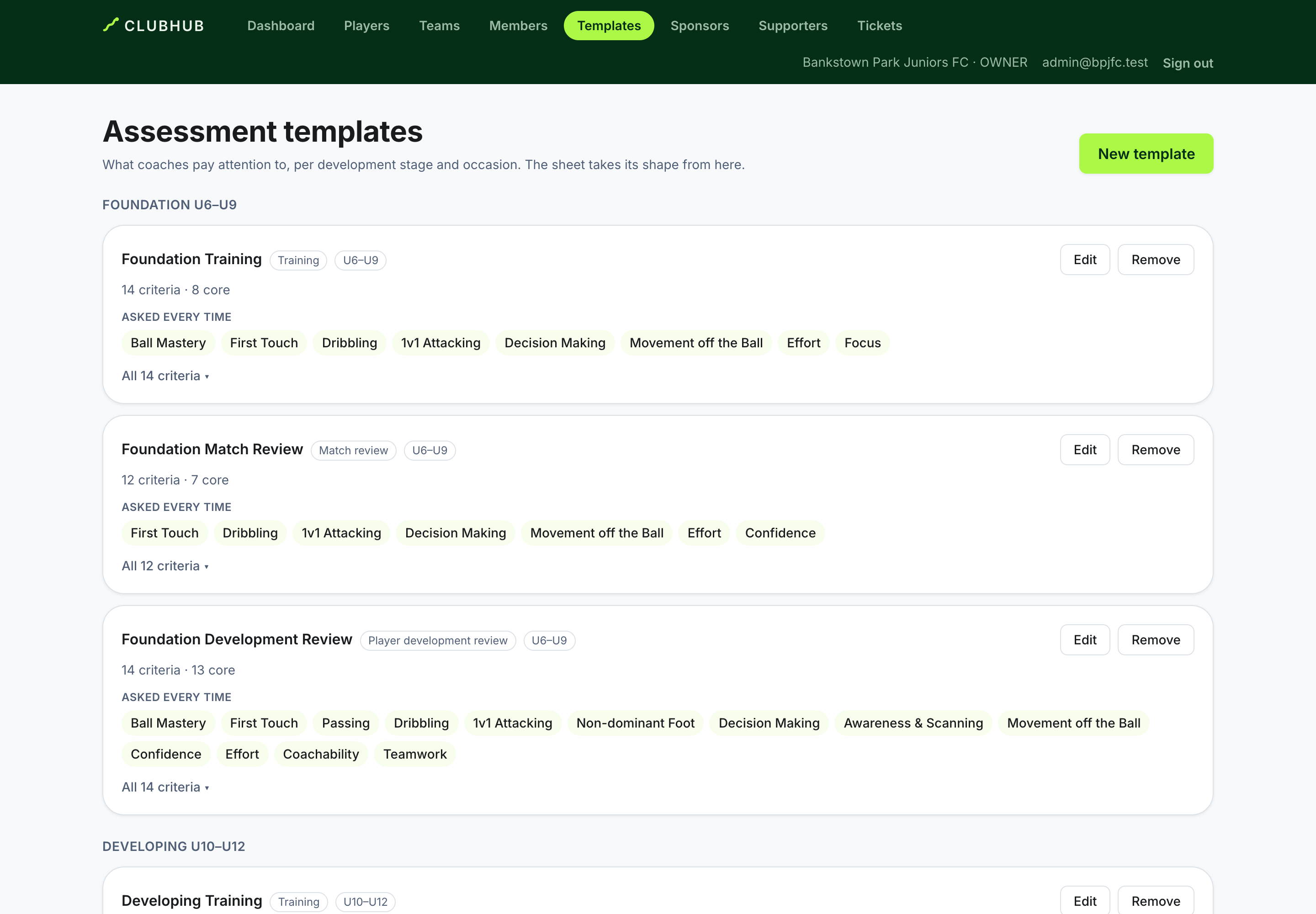Remove the Developing Training template
Screen dimensions: 1316x914
(x=1156, y=901)
